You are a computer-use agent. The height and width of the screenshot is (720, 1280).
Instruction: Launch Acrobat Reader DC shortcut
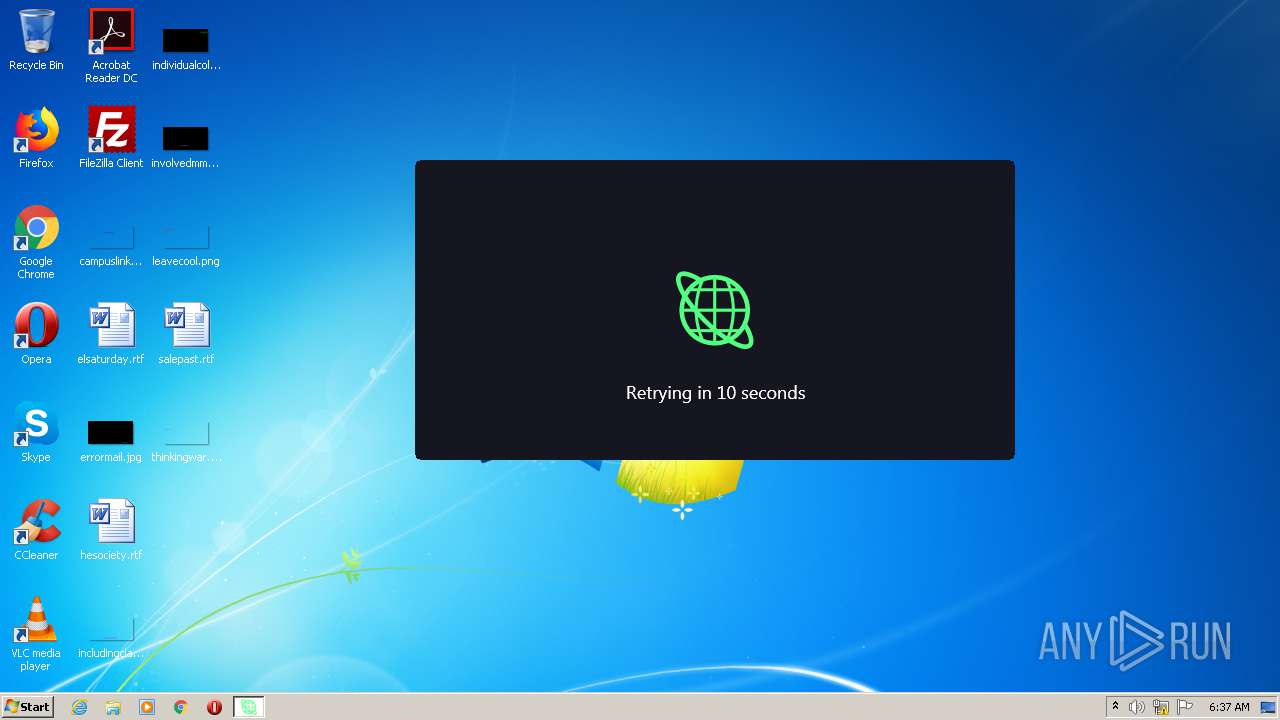click(111, 45)
